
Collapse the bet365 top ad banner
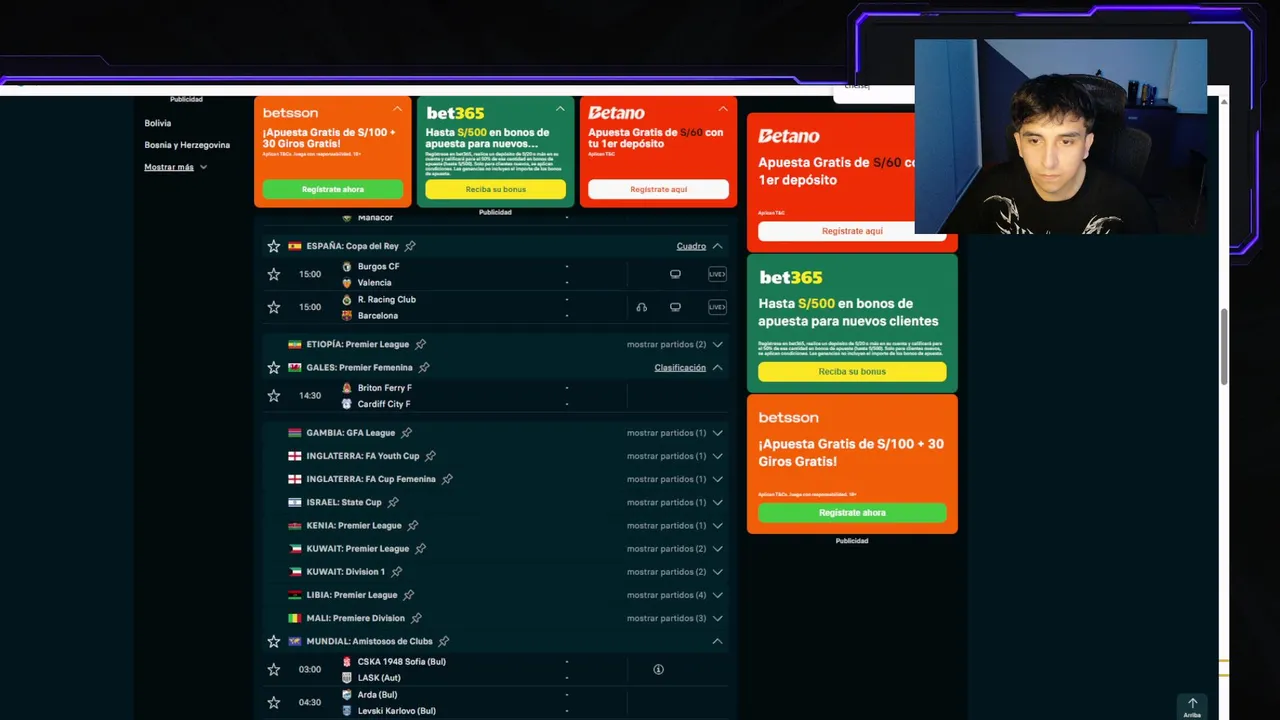560,108
